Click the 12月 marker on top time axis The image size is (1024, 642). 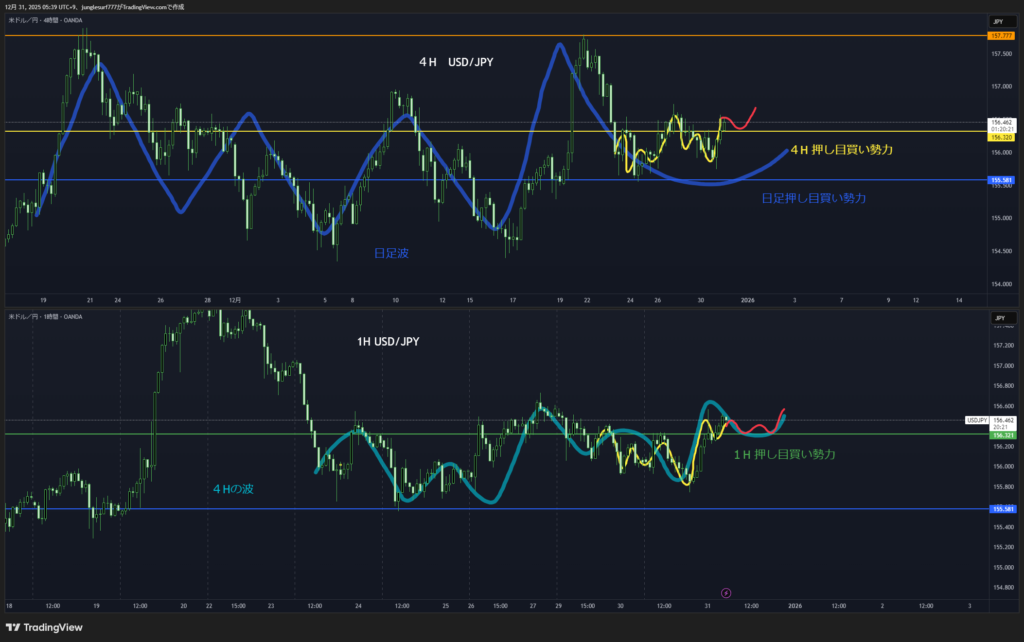point(235,299)
